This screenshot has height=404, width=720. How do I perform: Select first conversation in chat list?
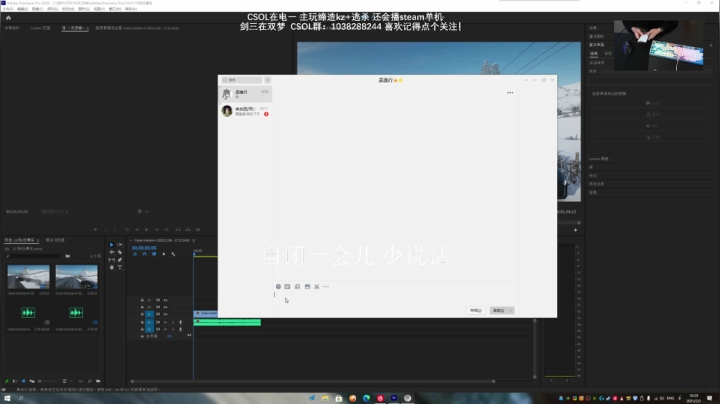(x=245, y=94)
